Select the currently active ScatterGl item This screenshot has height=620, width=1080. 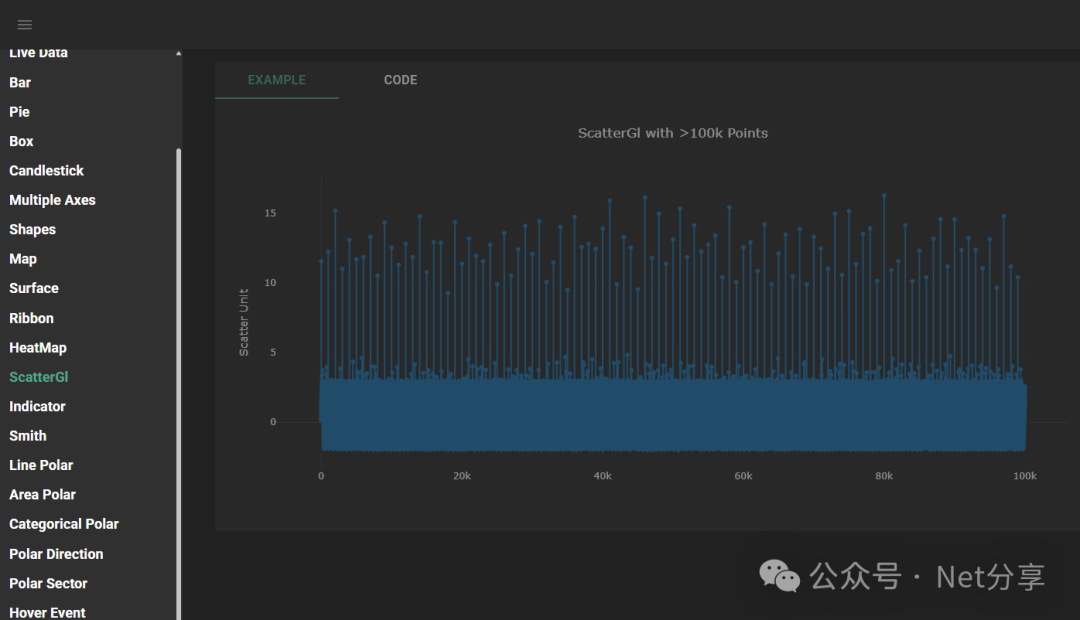tap(38, 377)
